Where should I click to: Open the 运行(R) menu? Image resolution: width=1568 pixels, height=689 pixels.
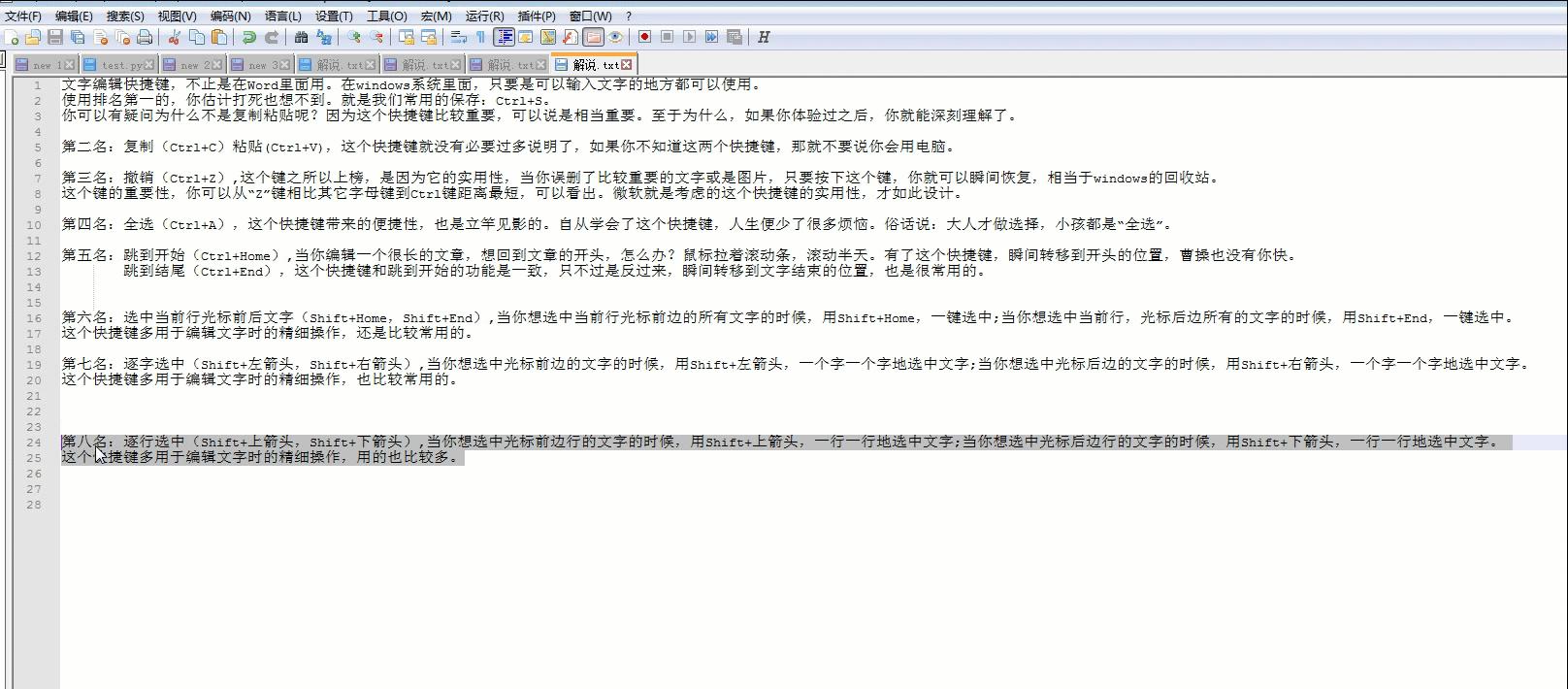coord(484,16)
